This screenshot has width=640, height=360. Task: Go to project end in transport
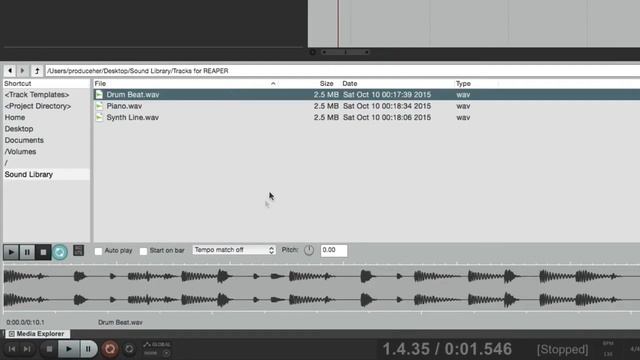27,349
